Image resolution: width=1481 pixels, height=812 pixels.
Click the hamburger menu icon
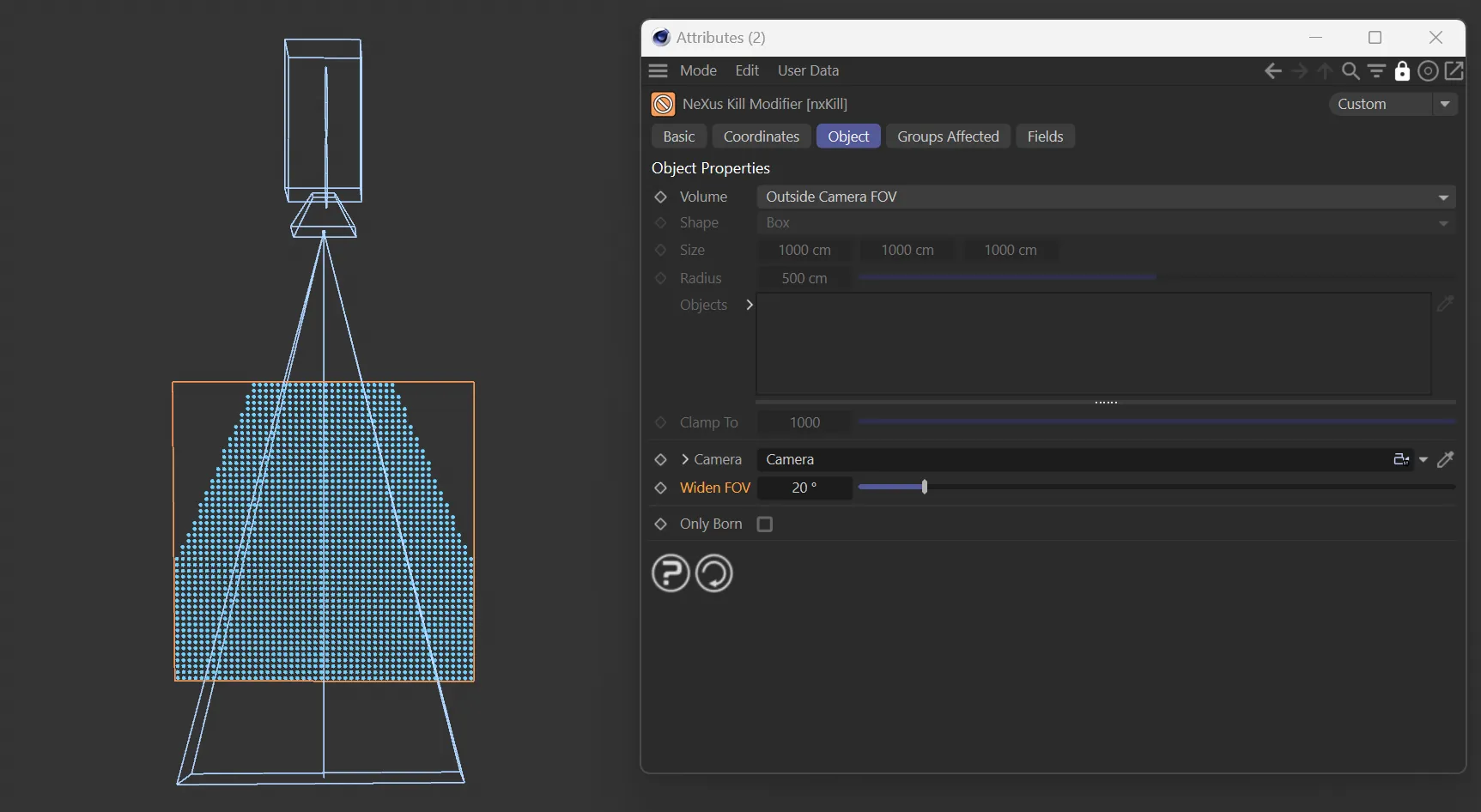(659, 71)
